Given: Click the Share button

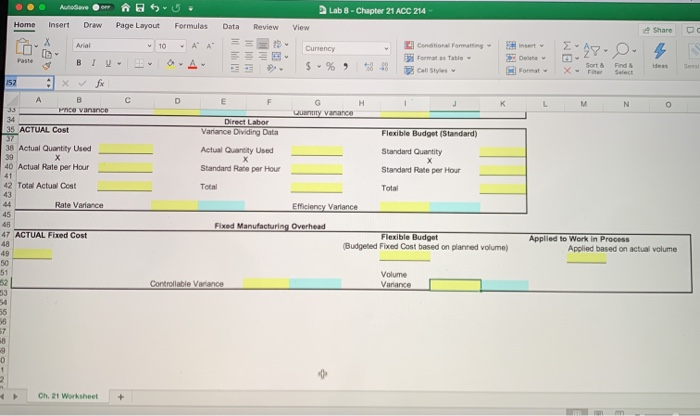Looking at the screenshot, I should 657,30.
